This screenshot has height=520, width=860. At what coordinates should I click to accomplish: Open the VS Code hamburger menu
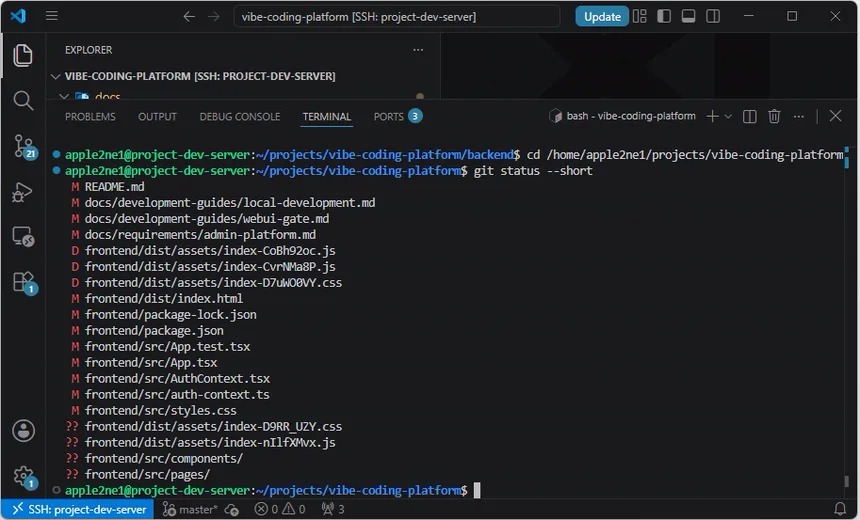pos(52,16)
